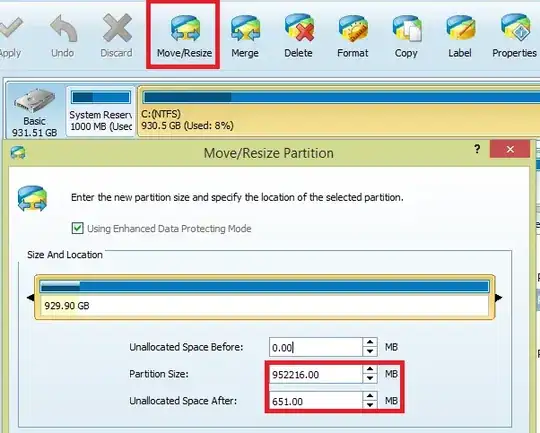540x433 pixels.
Task: Decrease Partition Size value
Action: [370, 378]
